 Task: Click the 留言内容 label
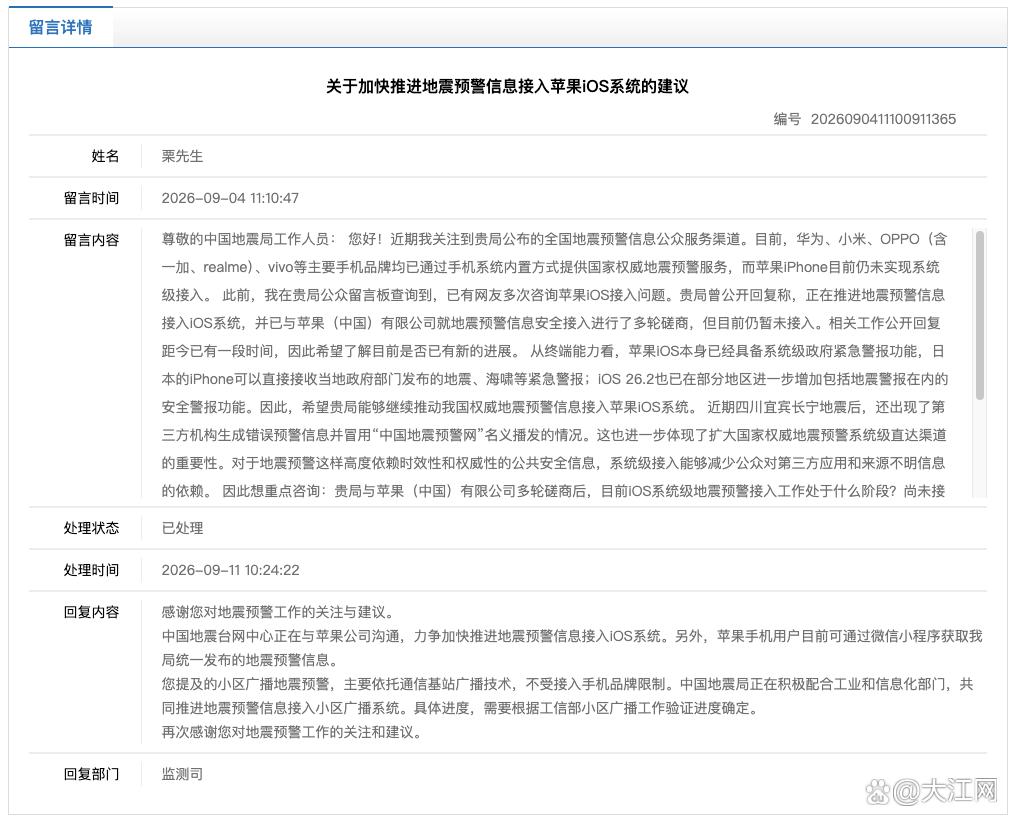click(91, 241)
